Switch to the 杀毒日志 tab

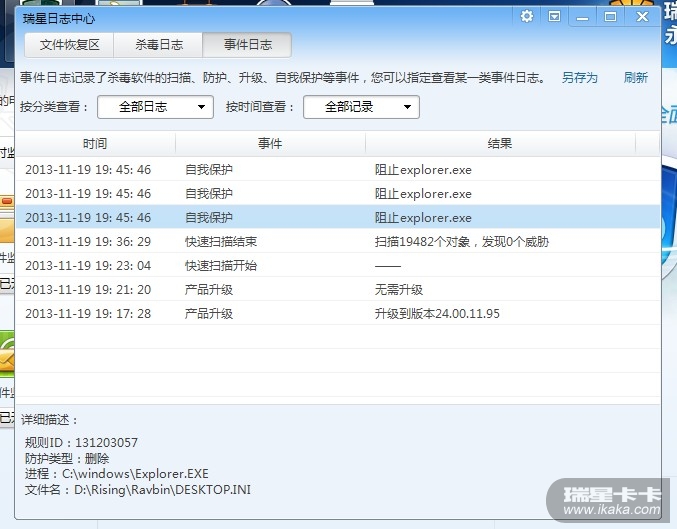(x=158, y=45)
